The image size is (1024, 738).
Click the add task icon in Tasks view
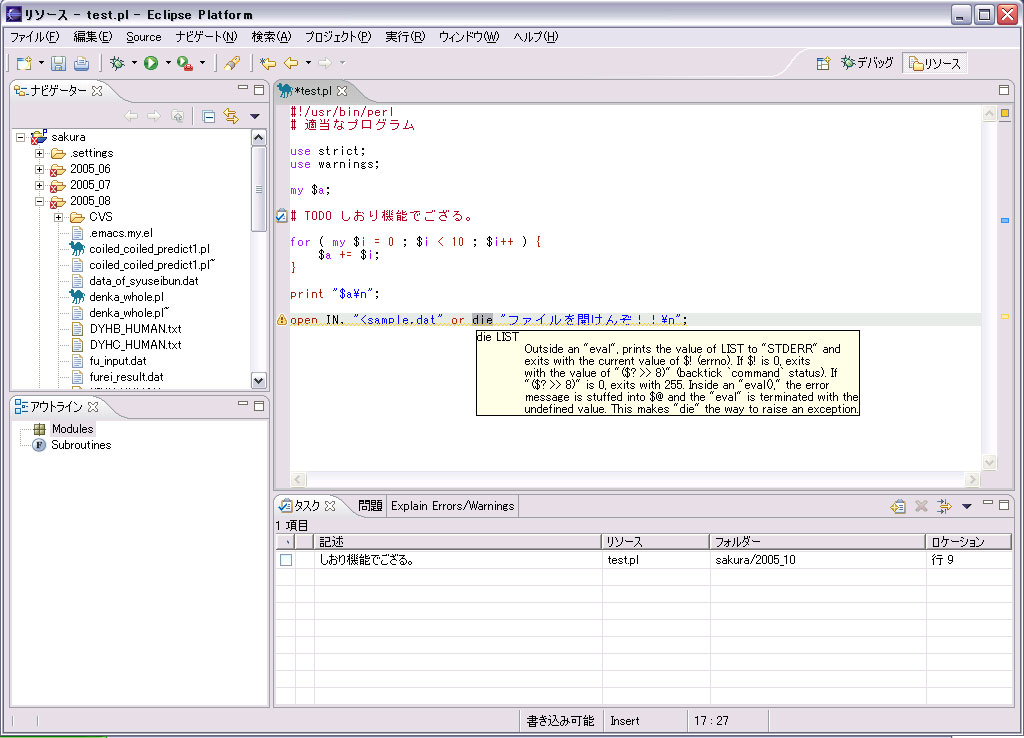pyautogui.click(x=898, y=505)
